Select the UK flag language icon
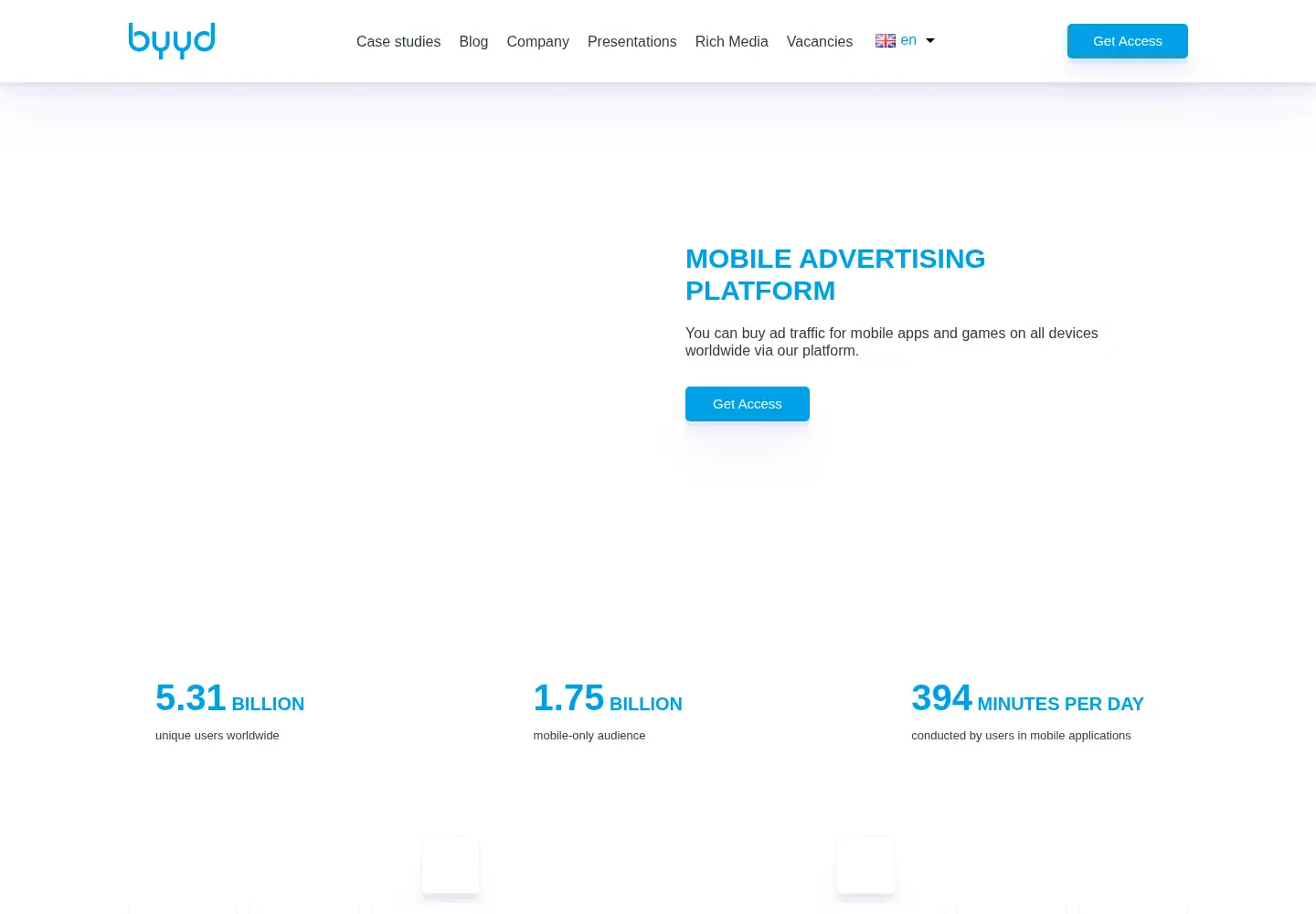Image resolution: width=1316 pixels, height=914 pixels. point(886,41)
